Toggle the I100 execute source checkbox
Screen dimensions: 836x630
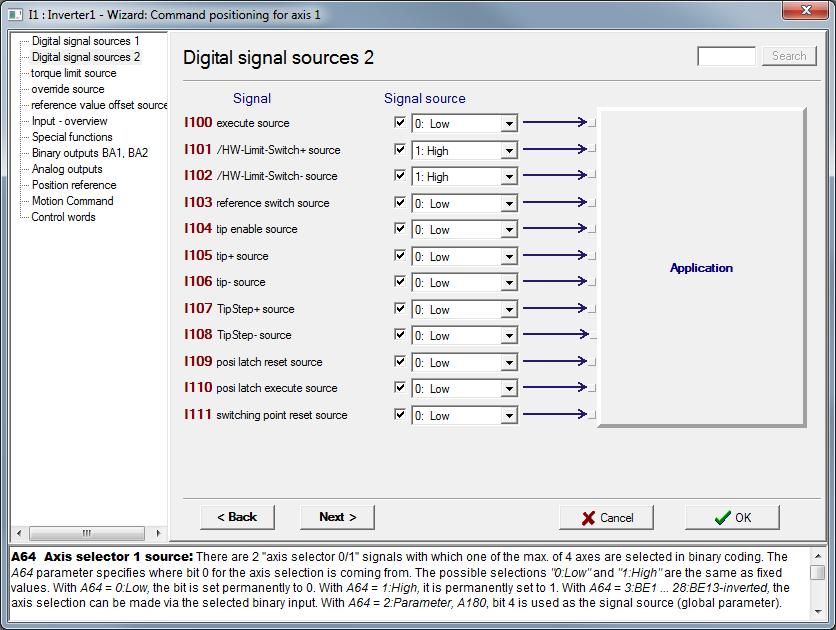399,123
